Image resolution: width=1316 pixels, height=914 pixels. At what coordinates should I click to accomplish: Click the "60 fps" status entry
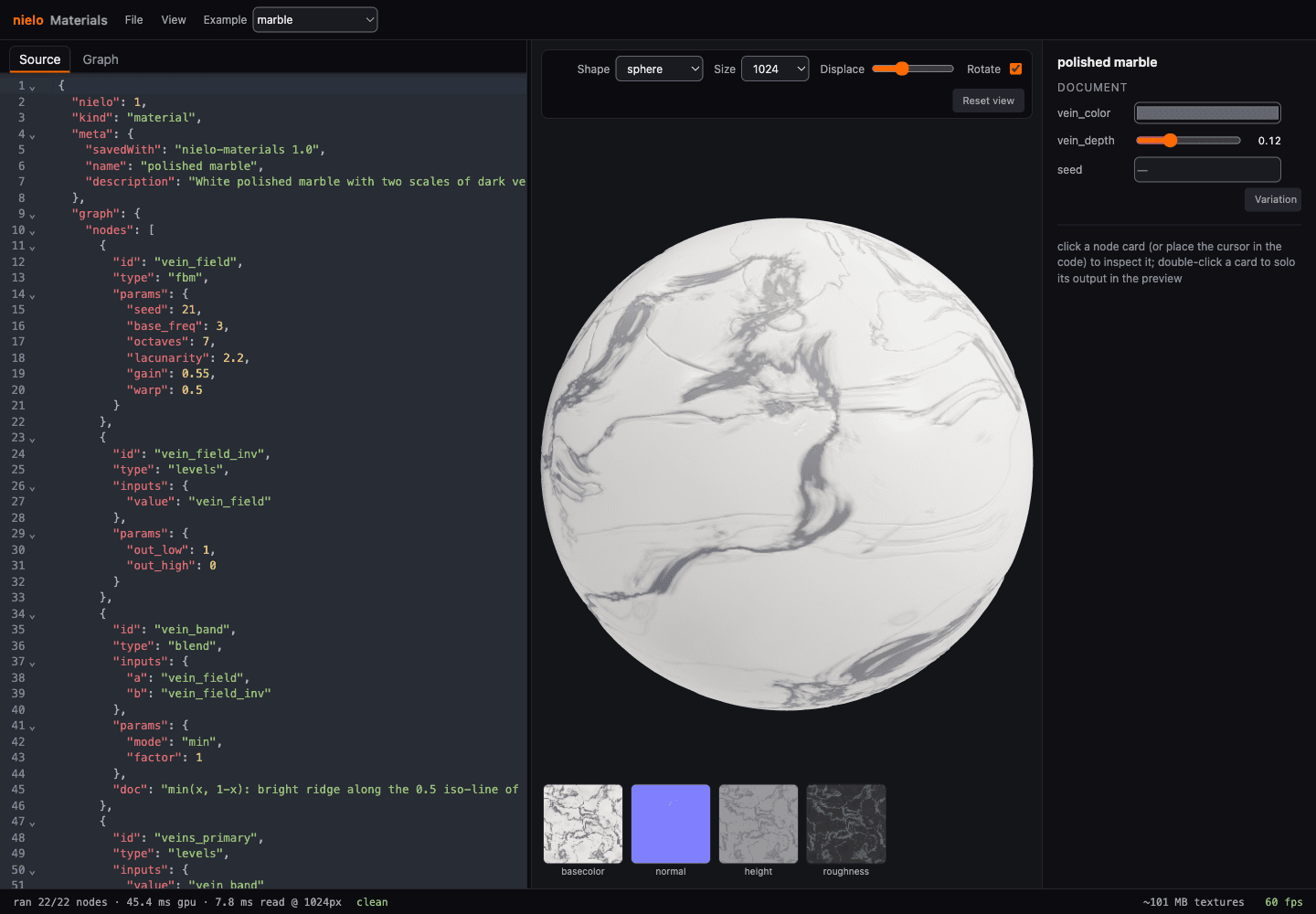pyautogui.click(x=1284, y=902)
